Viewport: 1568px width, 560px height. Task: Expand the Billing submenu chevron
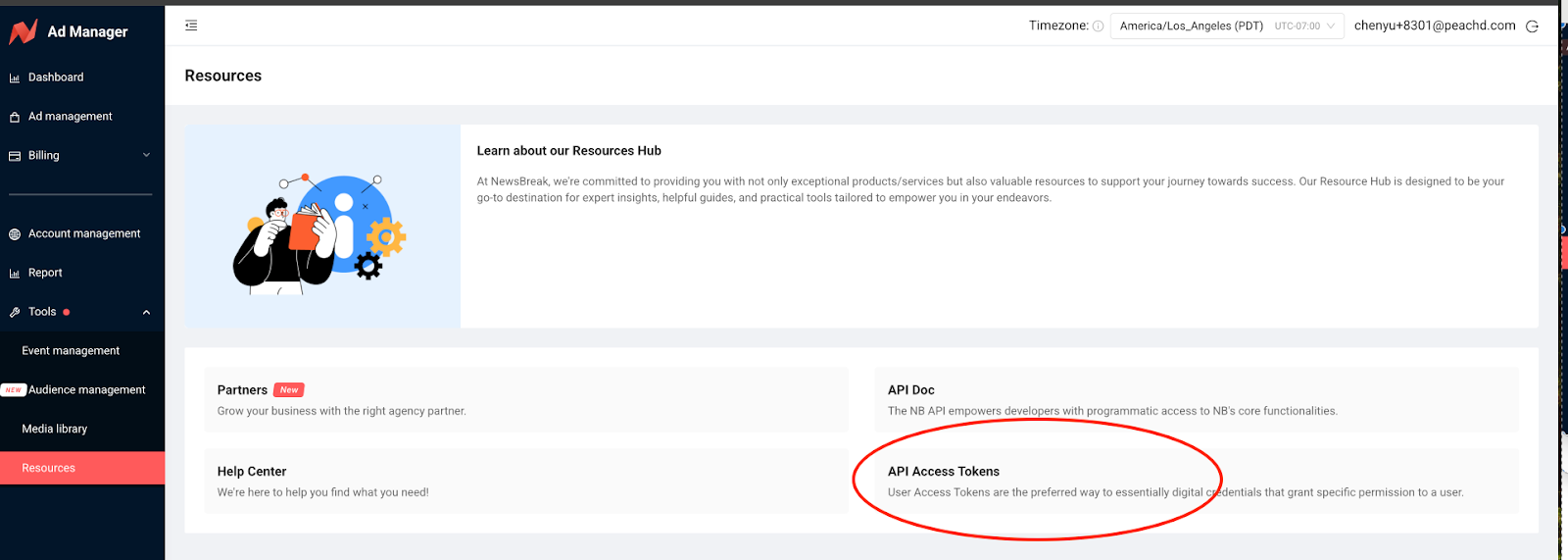(147, 155)
